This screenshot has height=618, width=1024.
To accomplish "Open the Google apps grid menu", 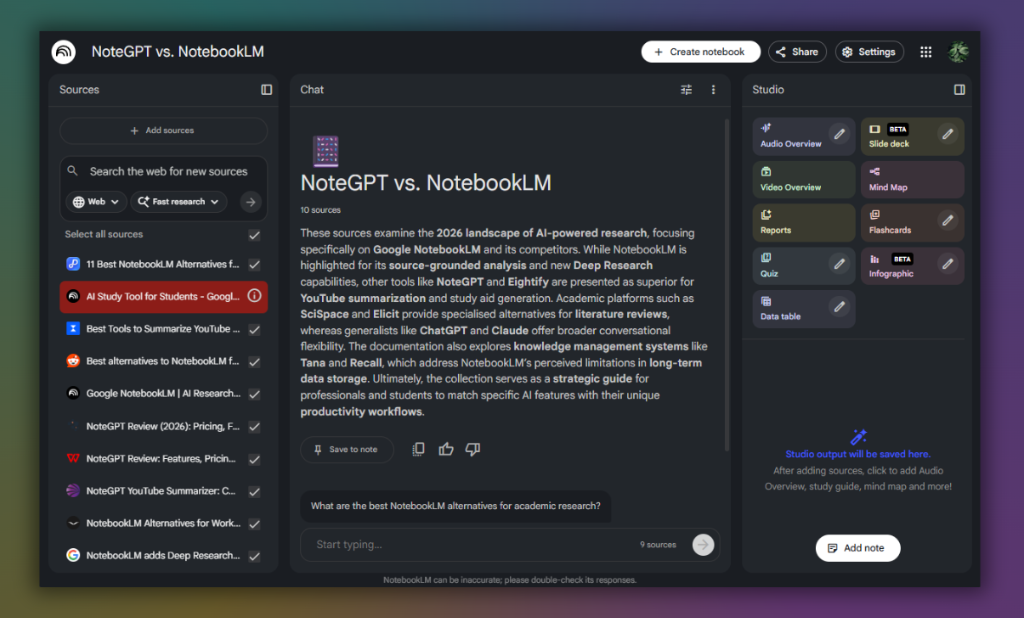I will point(925,51).
